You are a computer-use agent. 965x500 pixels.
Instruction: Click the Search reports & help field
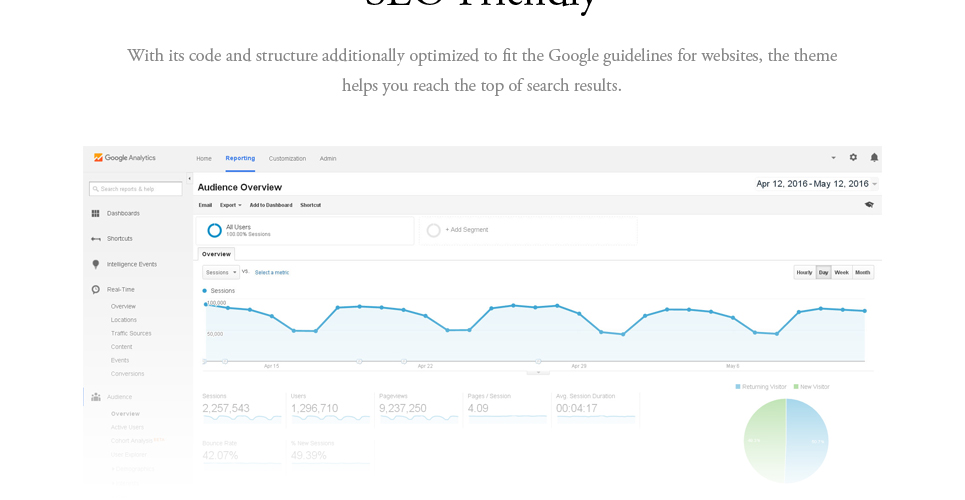(x=136, y=189)
